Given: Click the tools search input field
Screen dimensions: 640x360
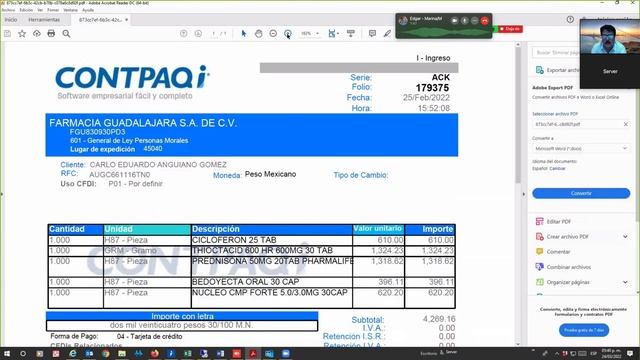Looking at the screenshot, I should pyautogui.click(x=555, y=53).
